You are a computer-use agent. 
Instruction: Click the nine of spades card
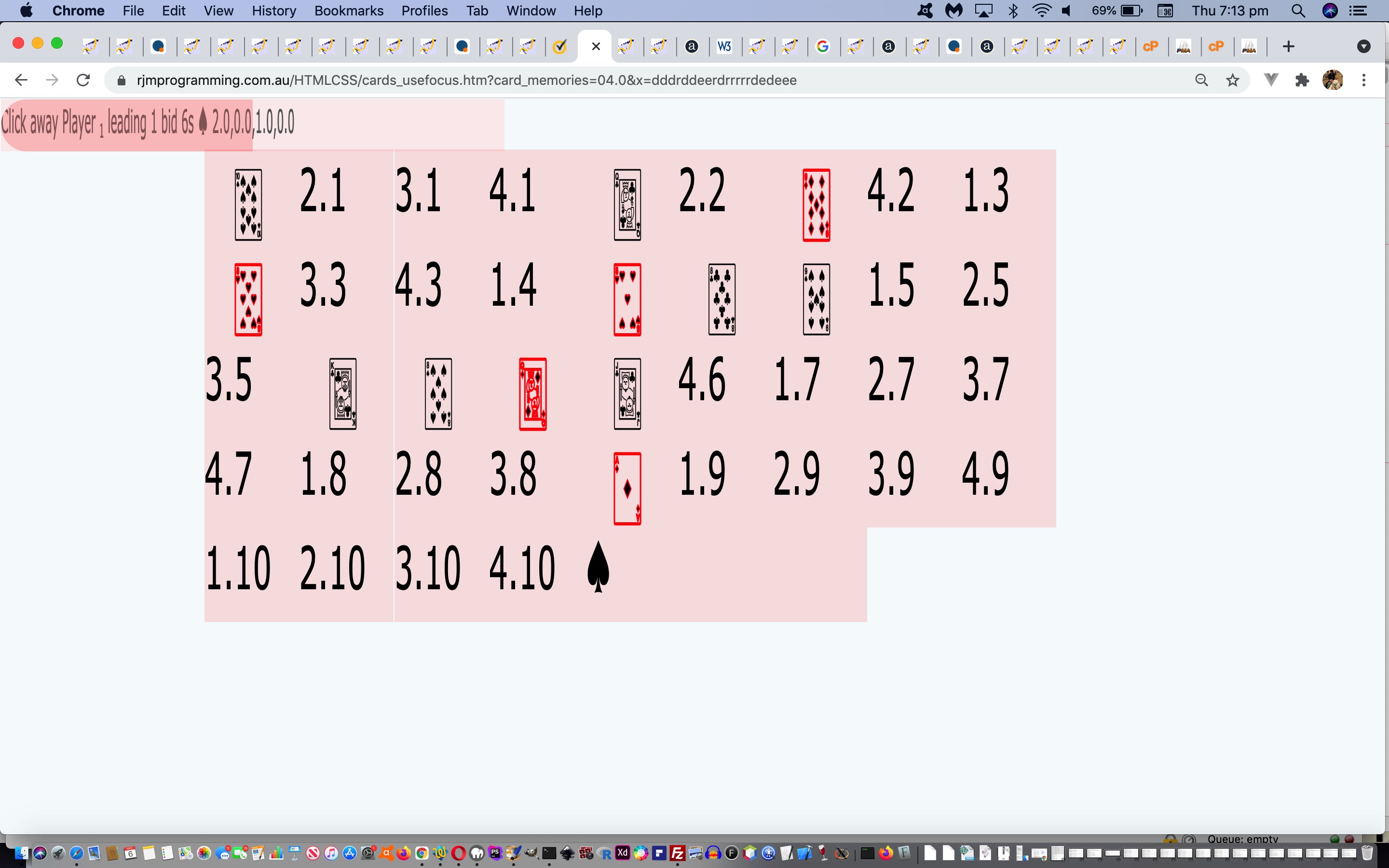816,299
